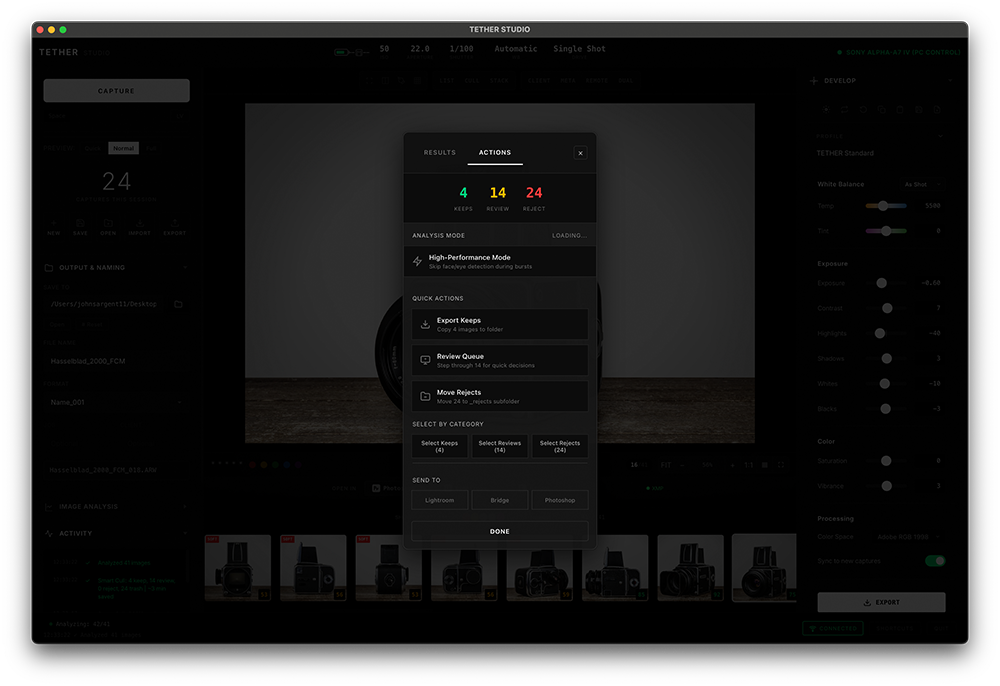Select the Actions tab
Viewport: 1000px width, 686px height.
click(x=494, y=153)
